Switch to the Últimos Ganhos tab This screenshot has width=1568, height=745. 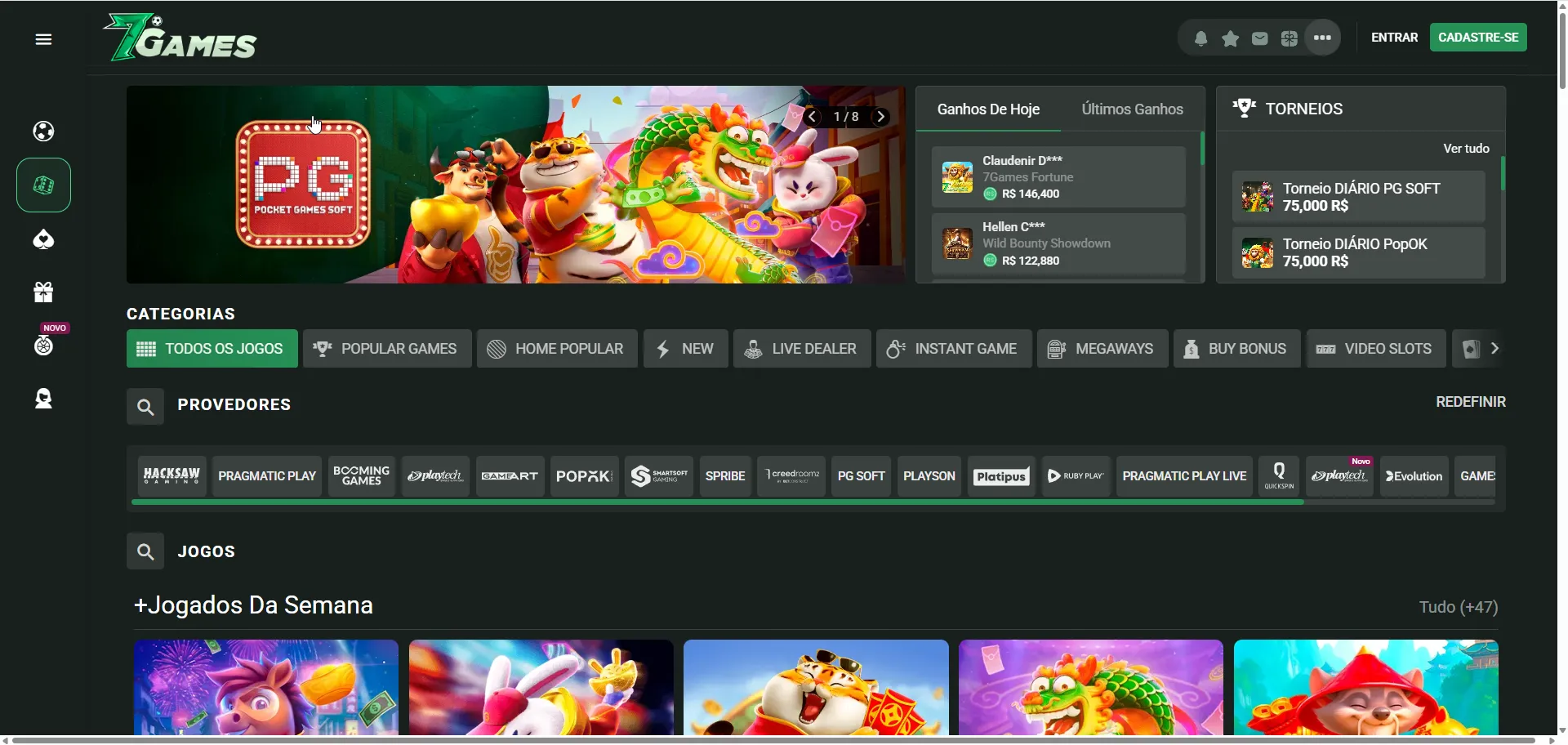click(x=1132, y=109)
